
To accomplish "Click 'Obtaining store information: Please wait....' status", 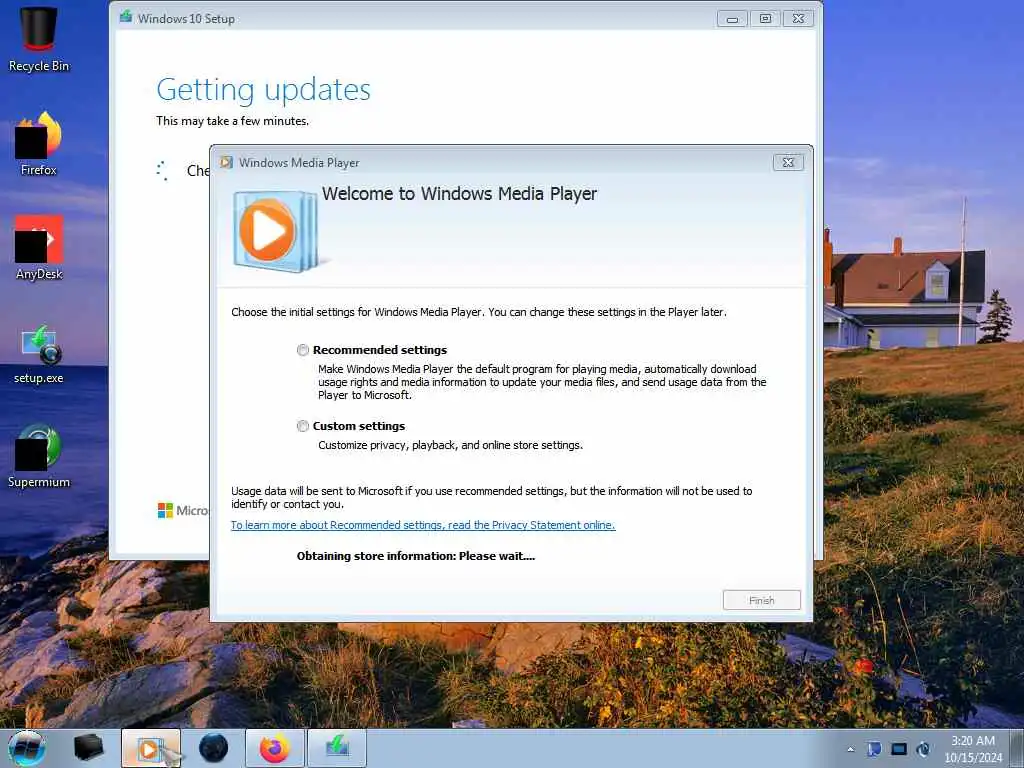I will click(415, 556).
